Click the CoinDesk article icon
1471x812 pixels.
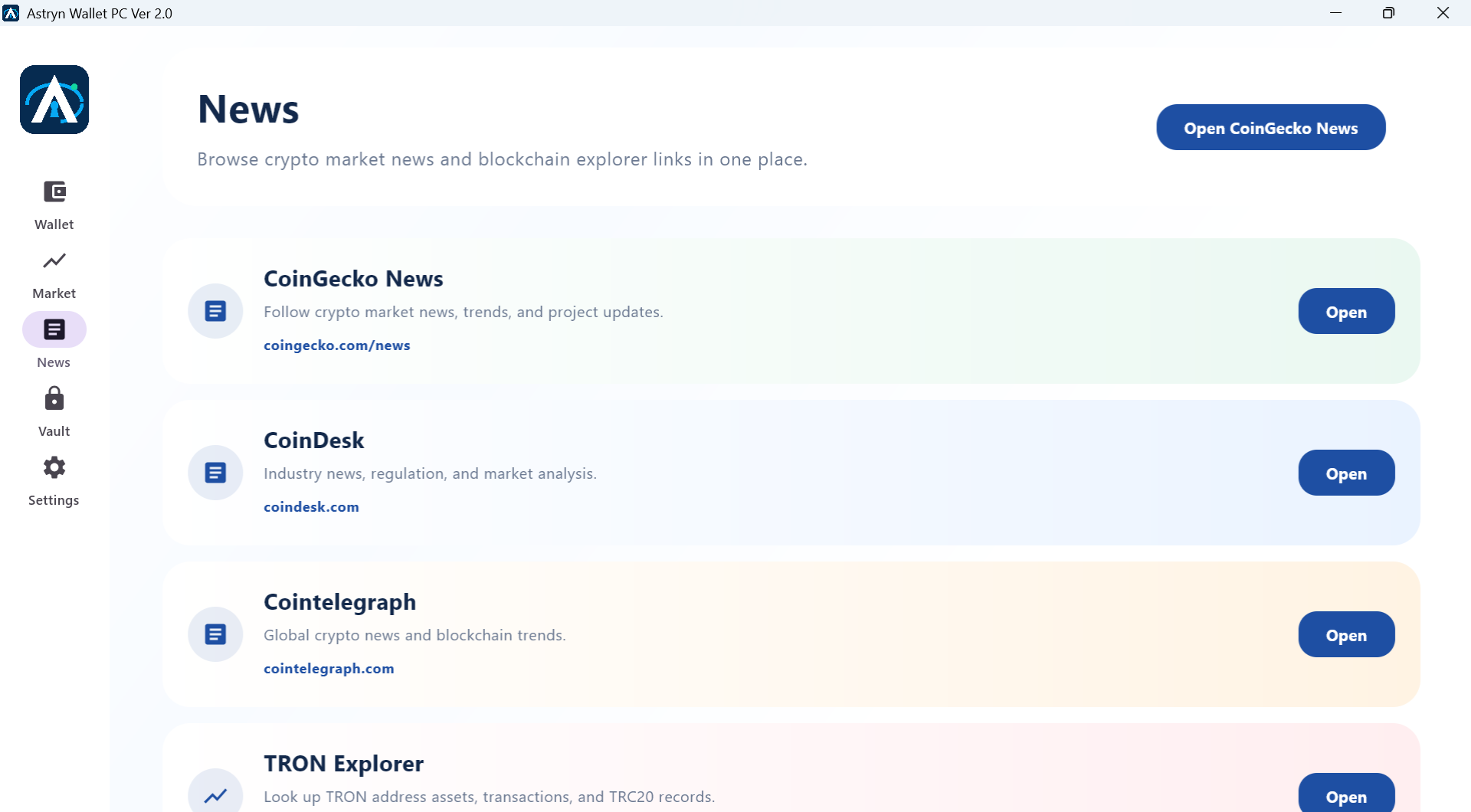[x=215, y=473]
